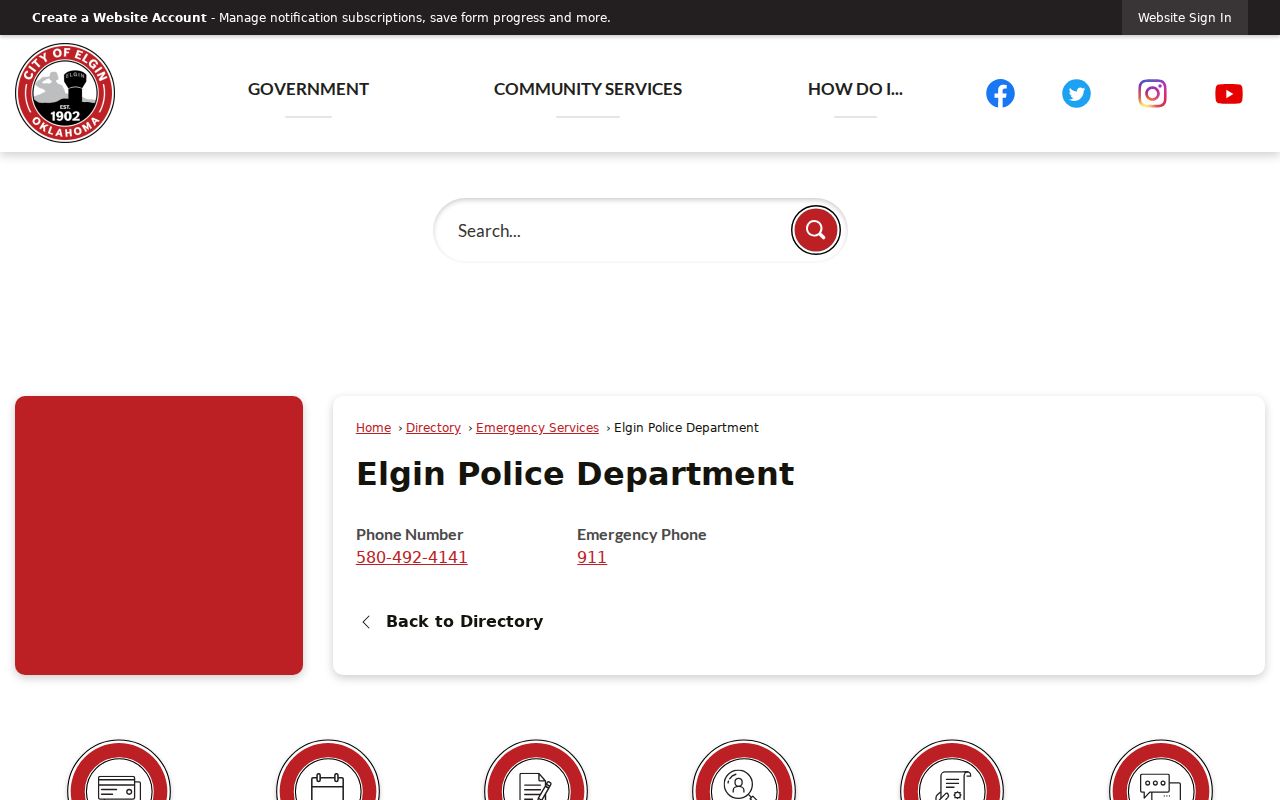The width and height of the screenshot is (1280, 800).
Task: Click the red magnifier search button
Action: pyautogui.click(x=816, y=230)
